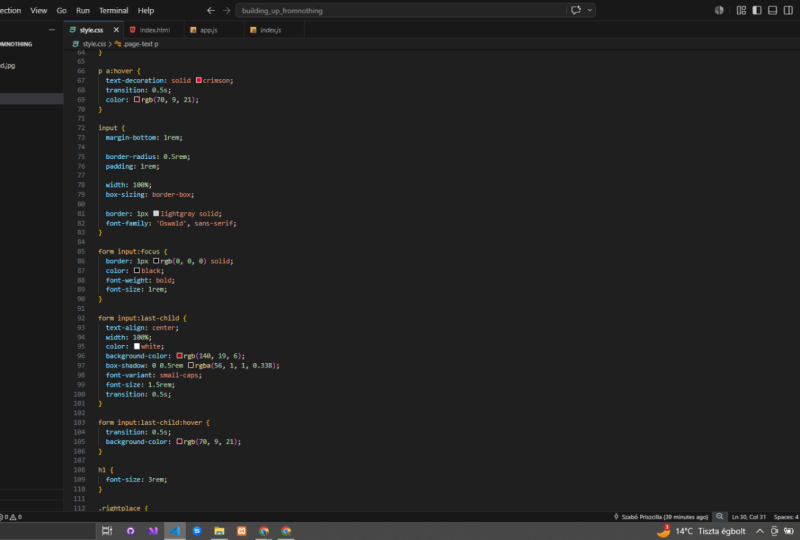Expand the system tray hidden icons chevron

tap(760, 531)
